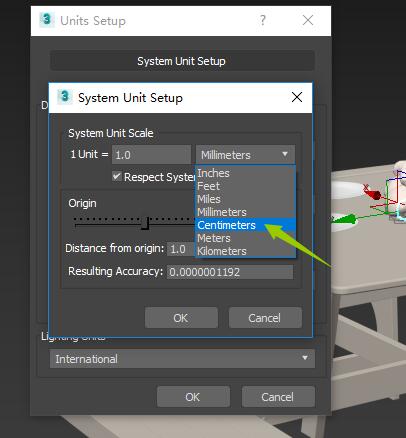Close the Units Setup window
The height and width of the screenshot is (438, 406).
coord(308,20)
